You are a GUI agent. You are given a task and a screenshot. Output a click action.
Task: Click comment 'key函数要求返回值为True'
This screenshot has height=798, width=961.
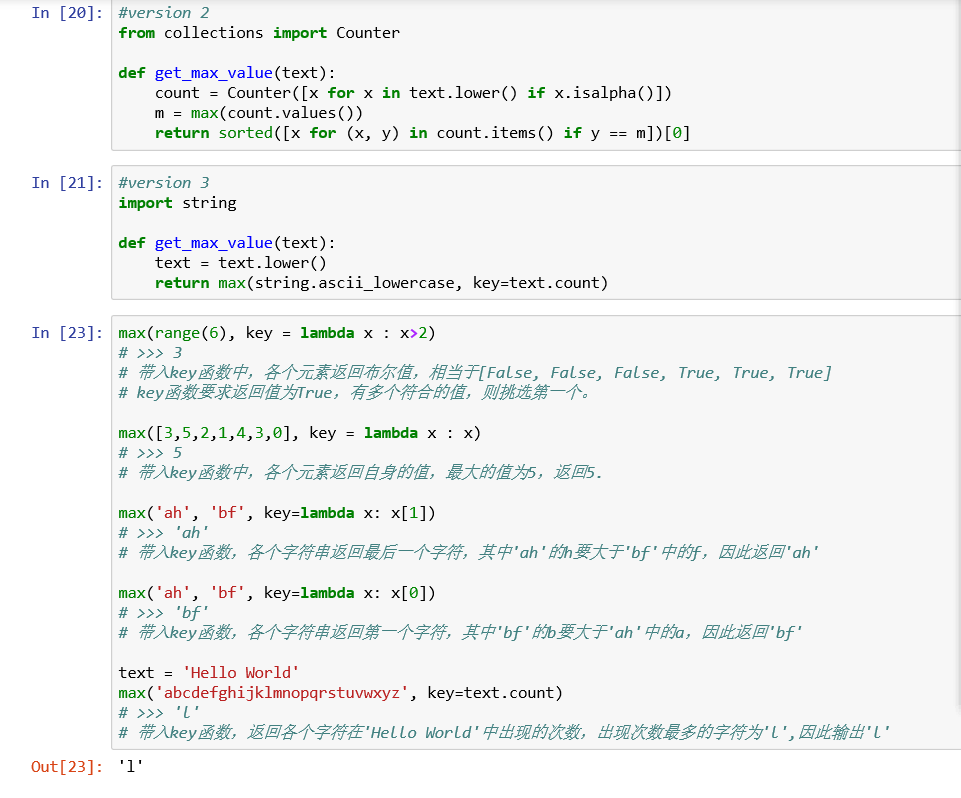coord(354,393)
